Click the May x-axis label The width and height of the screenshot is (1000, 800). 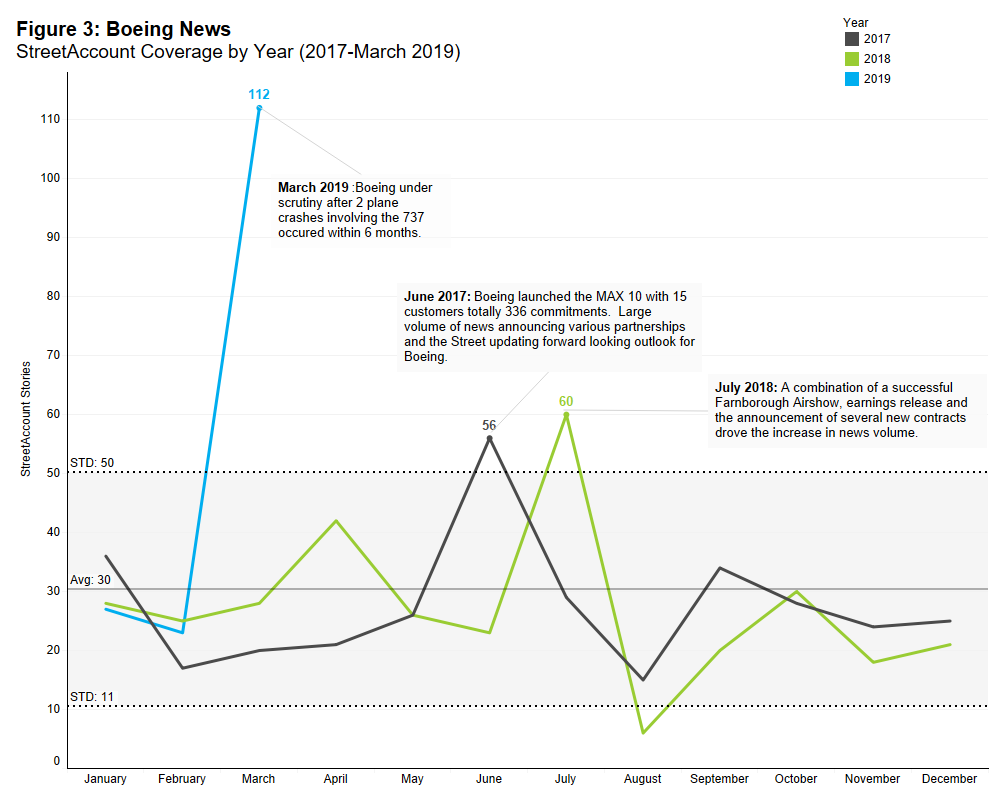pos(412,779)
